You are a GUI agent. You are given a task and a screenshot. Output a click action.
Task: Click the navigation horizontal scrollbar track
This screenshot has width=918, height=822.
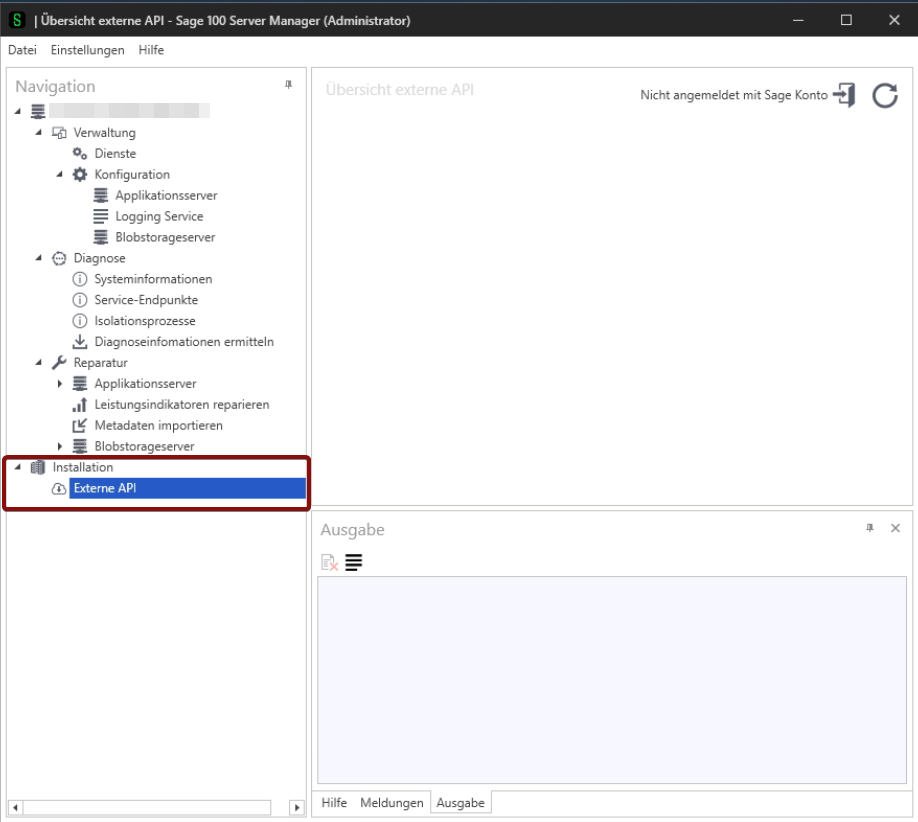tap(147, 807)
